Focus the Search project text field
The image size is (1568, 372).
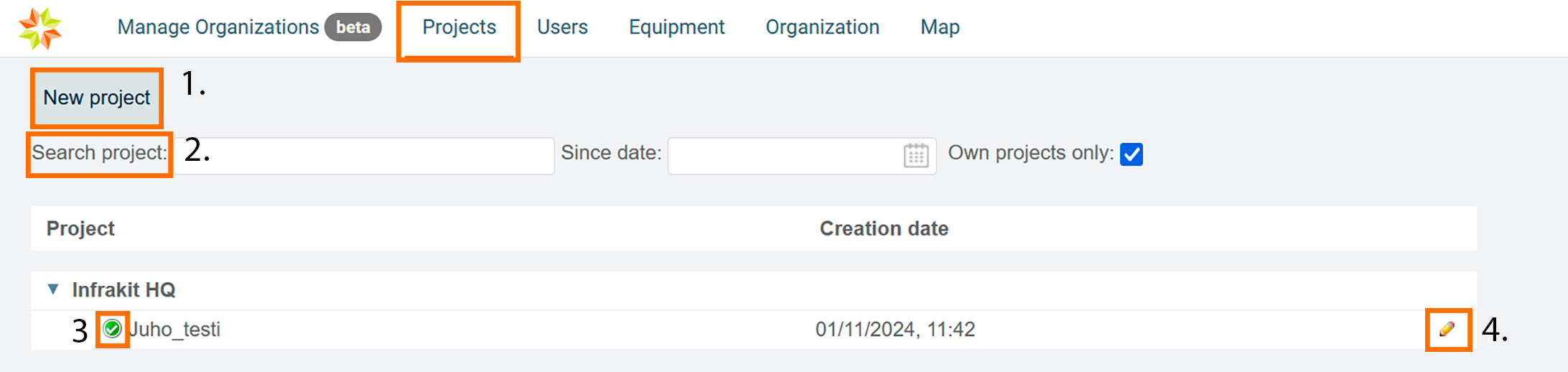[364, 155]
